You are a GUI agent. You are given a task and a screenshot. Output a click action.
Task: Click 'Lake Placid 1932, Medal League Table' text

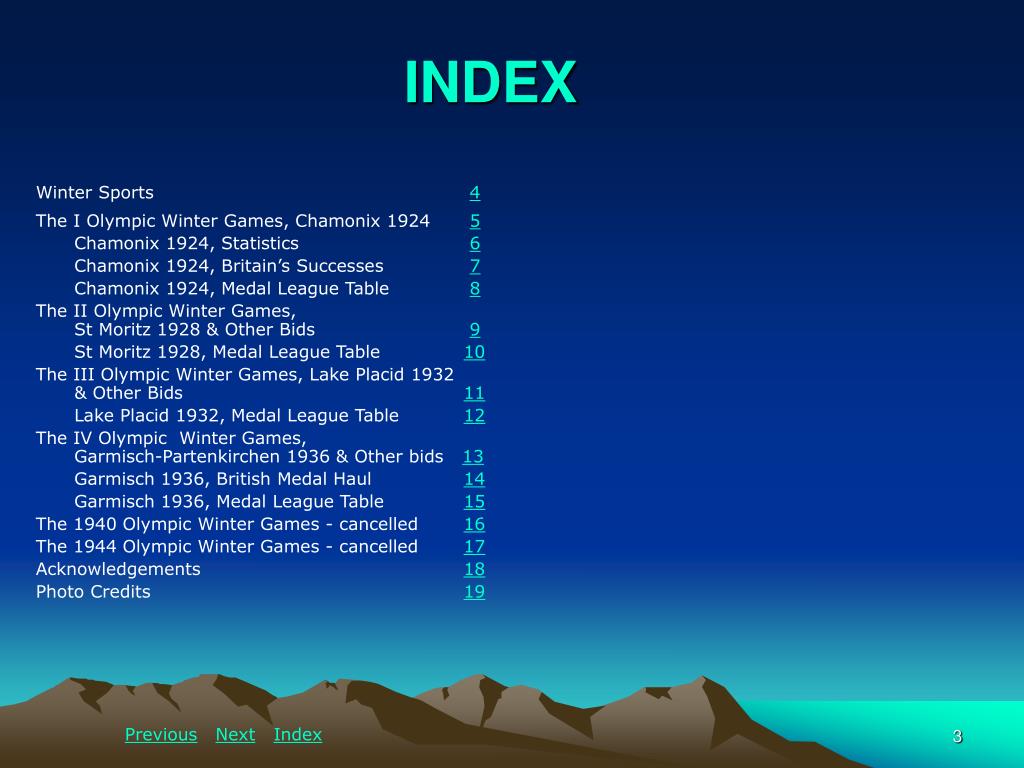[x=236, y=416]
